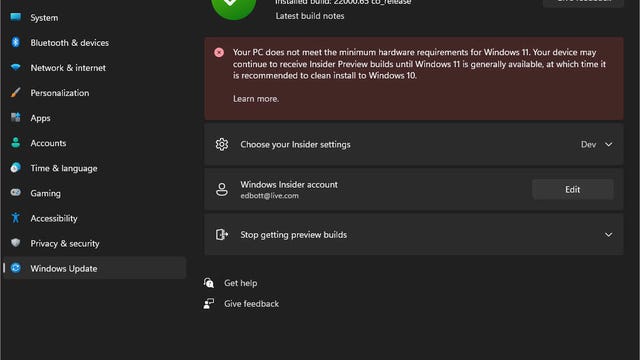Click the Give feedback link

[251, 304]
